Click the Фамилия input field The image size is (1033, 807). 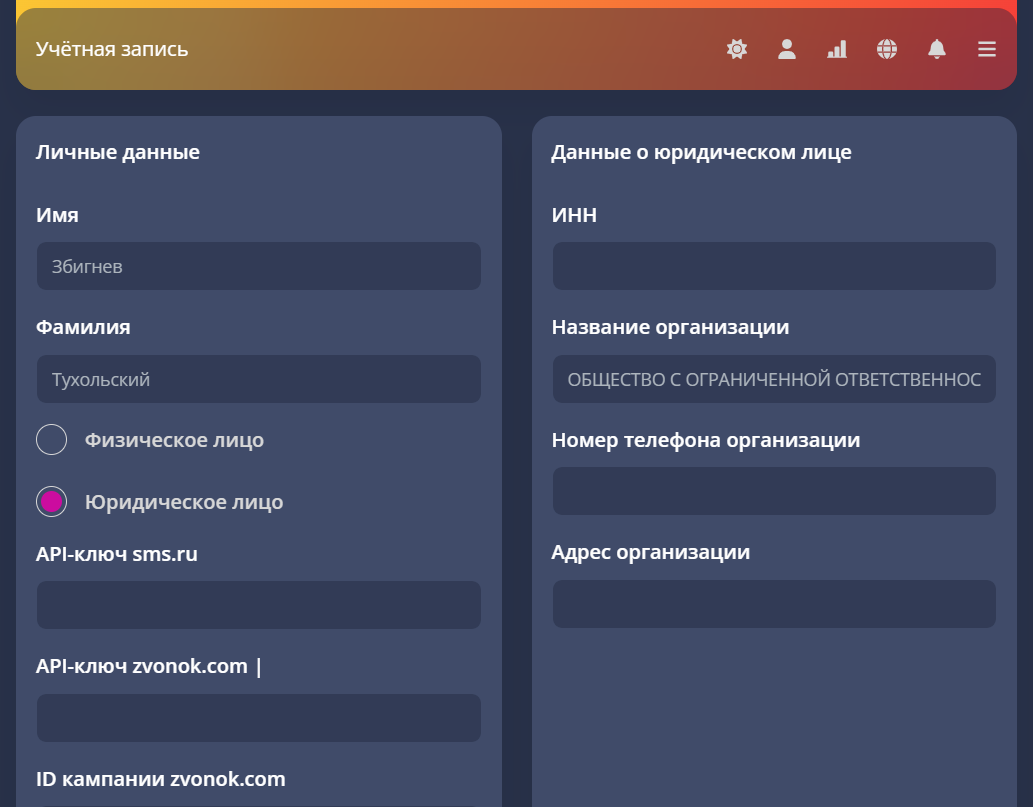click(x=258, y=379)
